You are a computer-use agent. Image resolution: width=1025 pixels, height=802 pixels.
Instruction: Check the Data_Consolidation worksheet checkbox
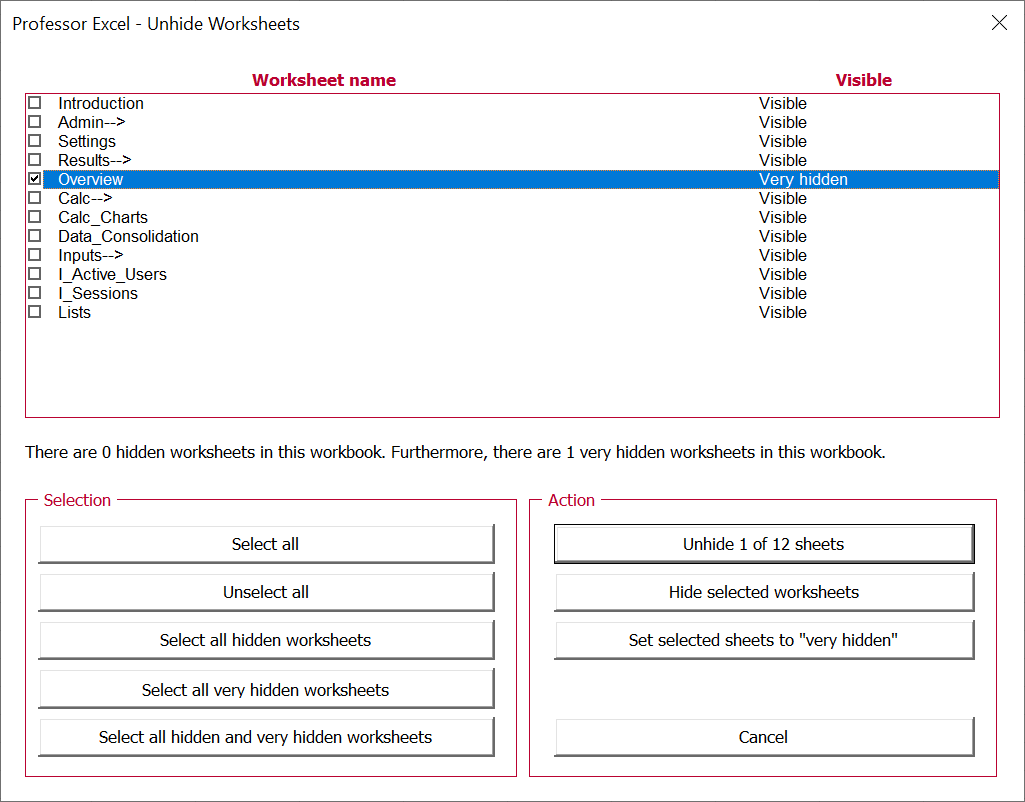(x=34, y=236)
